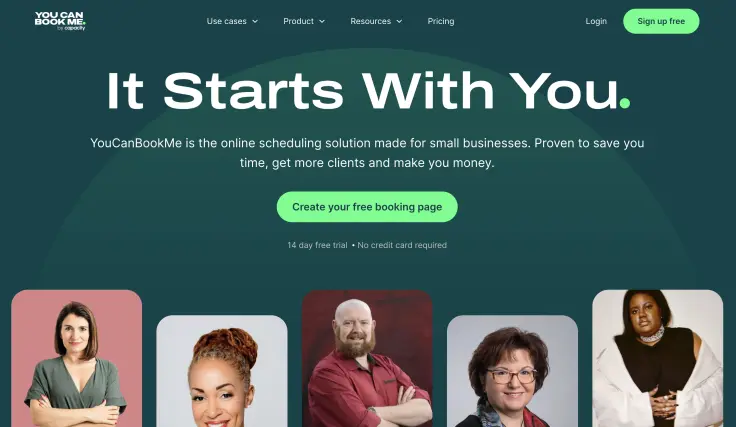Click the No credit card required text

402,245
